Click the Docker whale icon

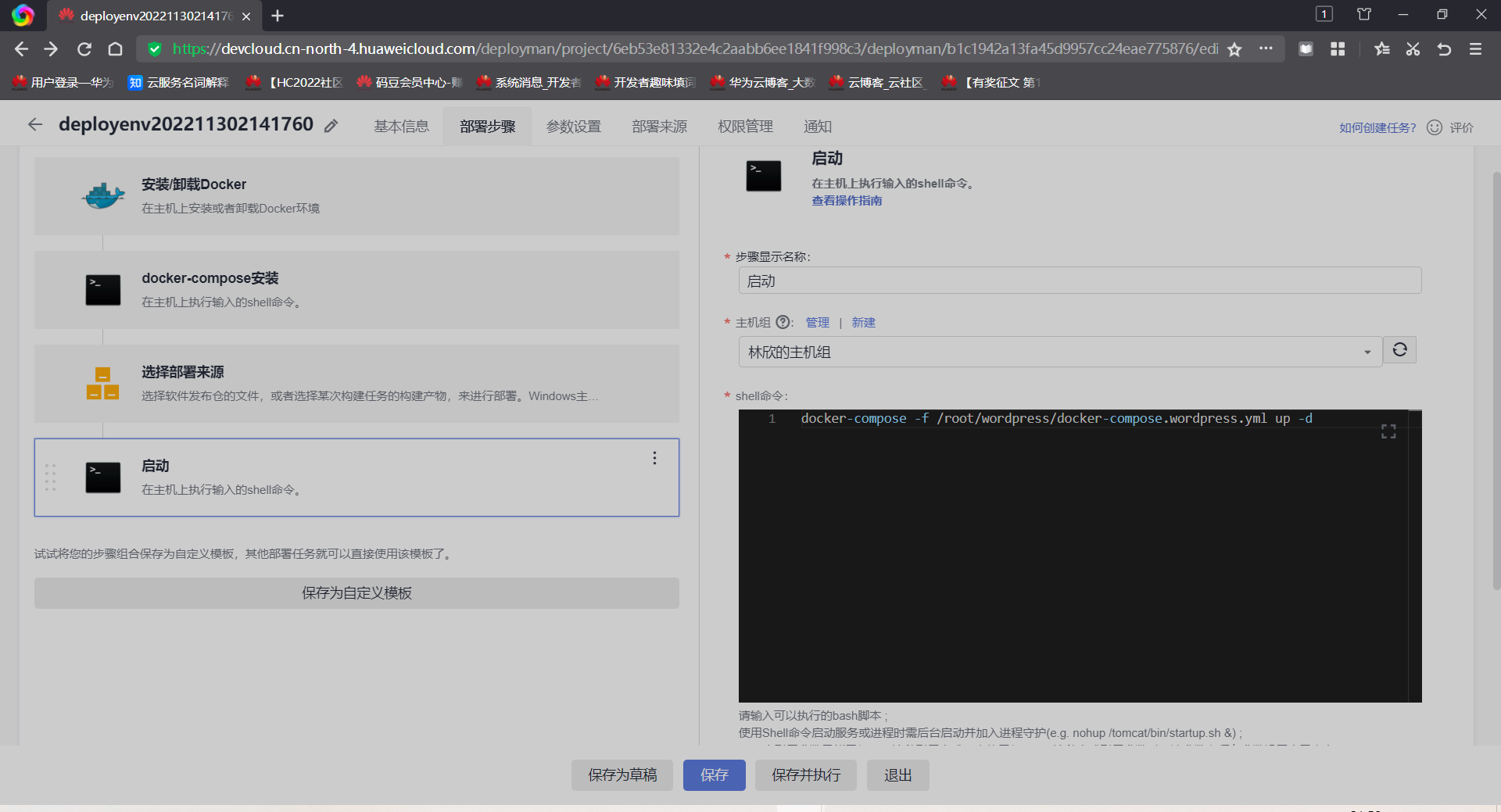[103, 195]
